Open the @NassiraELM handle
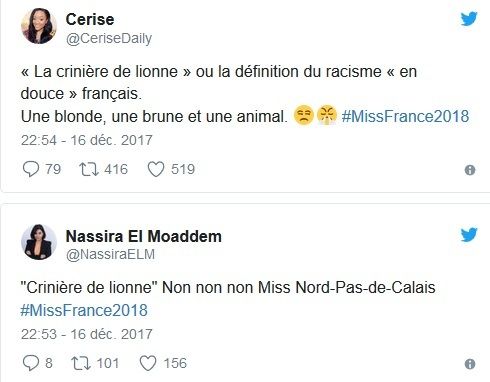Viewport: 490px width, 382px height. click(x=110, y=255)
